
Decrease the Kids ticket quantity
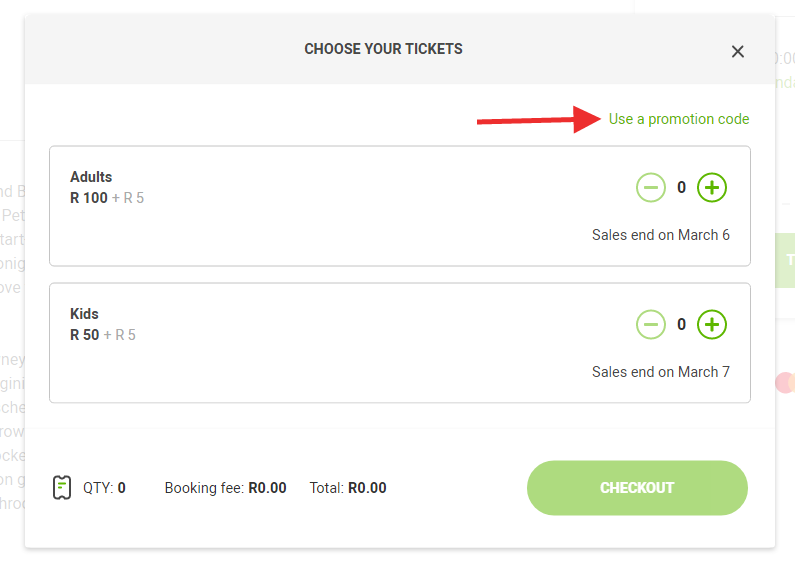[x=651, y=324]
